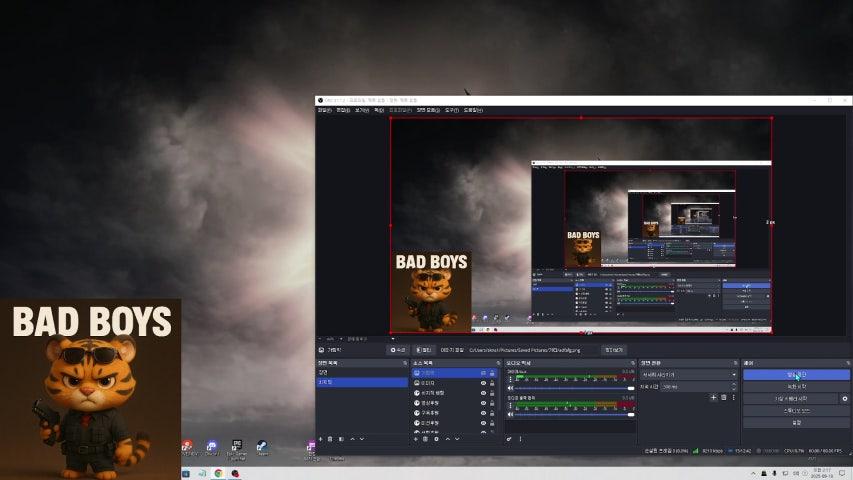This screenshot has height=480, width=853.
Task: Open the scene transition type dropdown
Action: point(689,374)
